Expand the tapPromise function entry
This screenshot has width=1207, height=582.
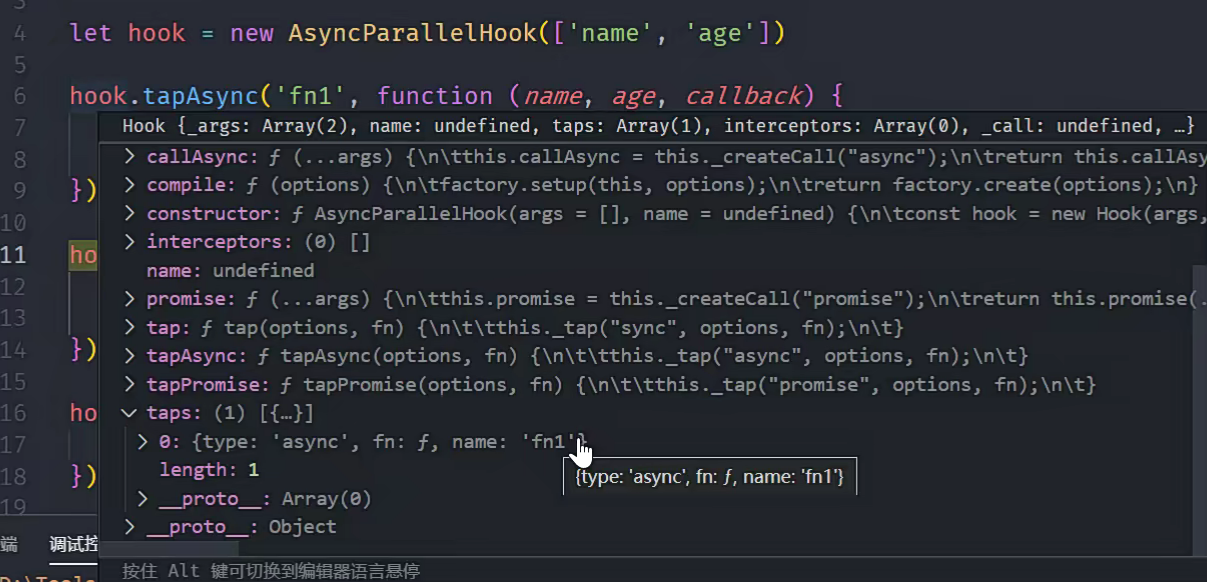point(129,385)
